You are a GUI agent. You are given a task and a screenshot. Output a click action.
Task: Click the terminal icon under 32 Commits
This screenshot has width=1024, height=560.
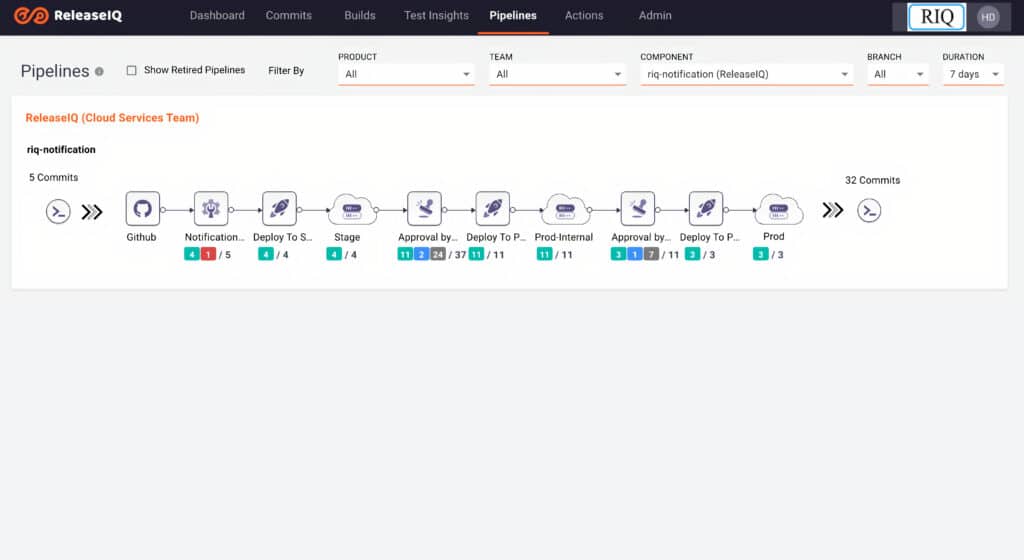coord(869,211)
